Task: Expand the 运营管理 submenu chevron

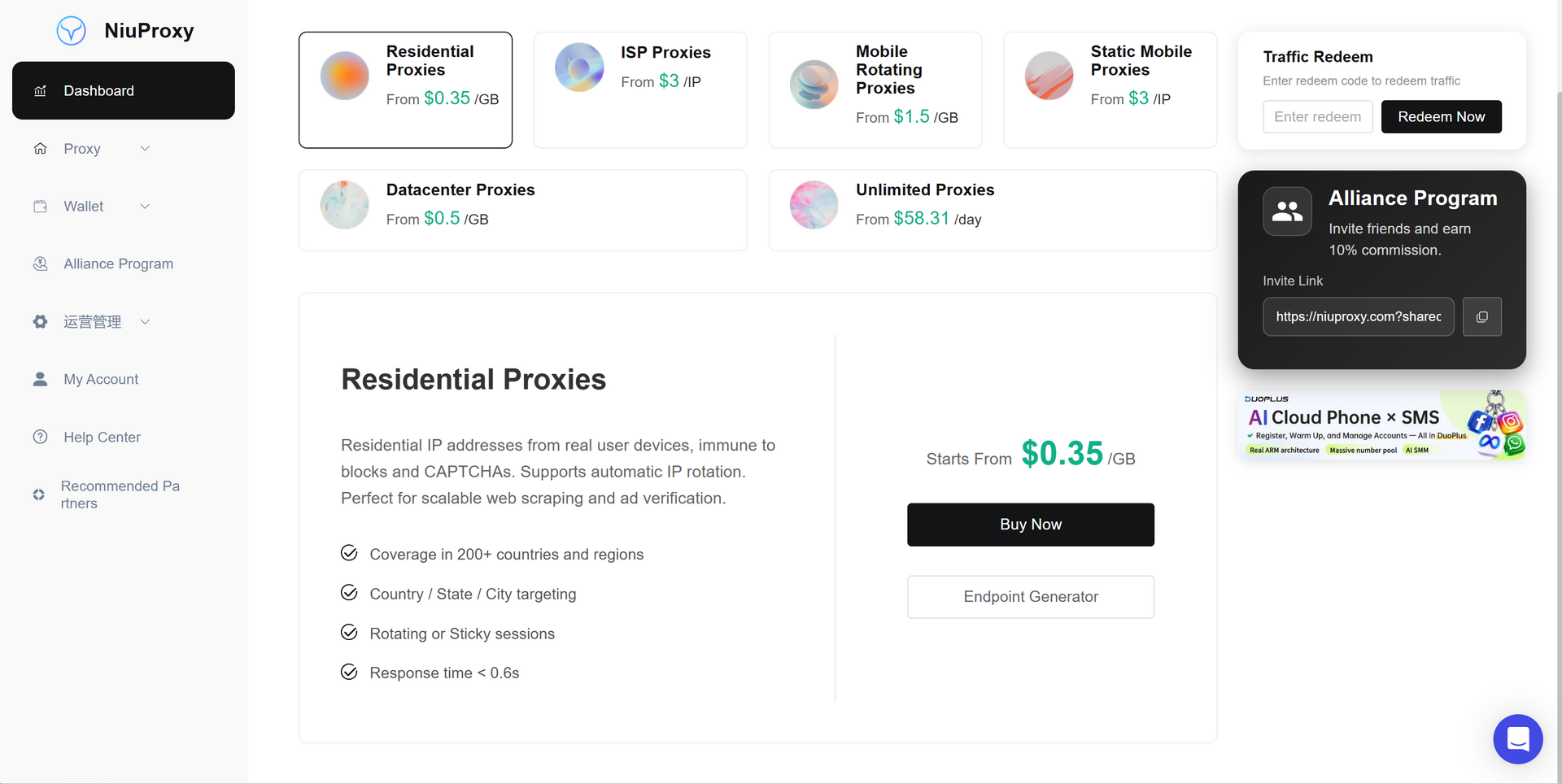Action: point(145,322)
